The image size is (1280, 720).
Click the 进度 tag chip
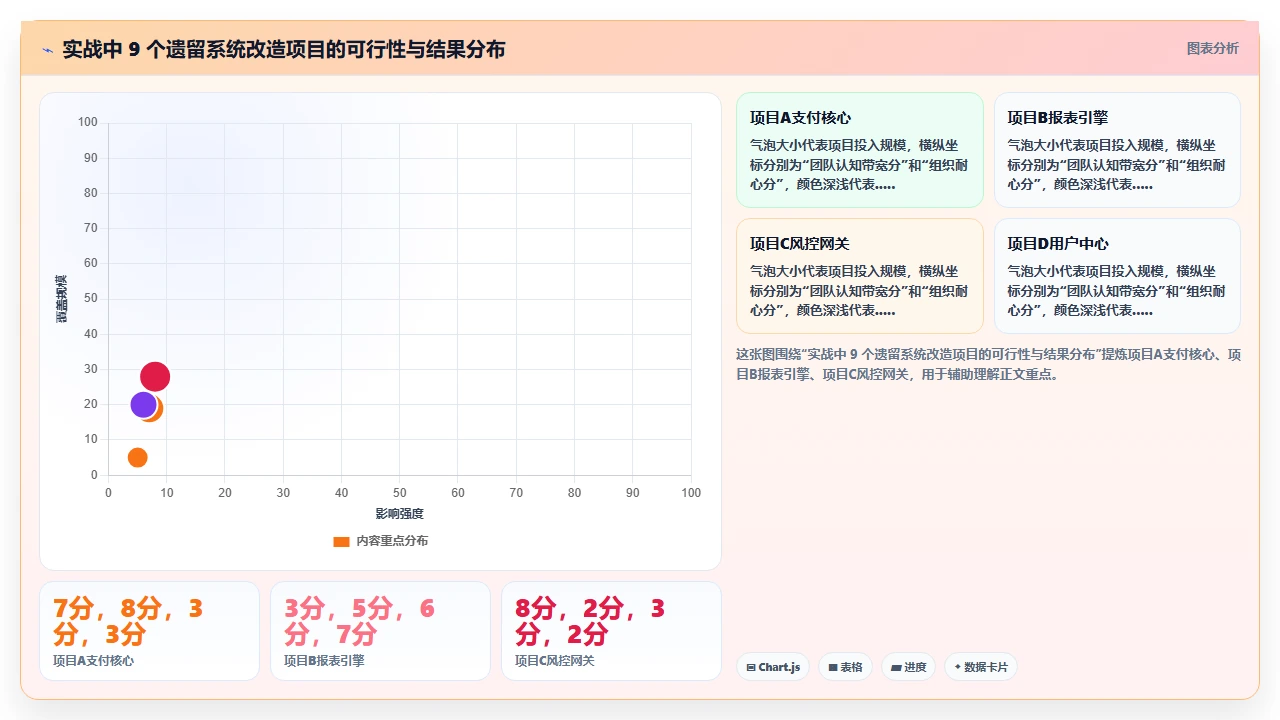click(908, 667)
